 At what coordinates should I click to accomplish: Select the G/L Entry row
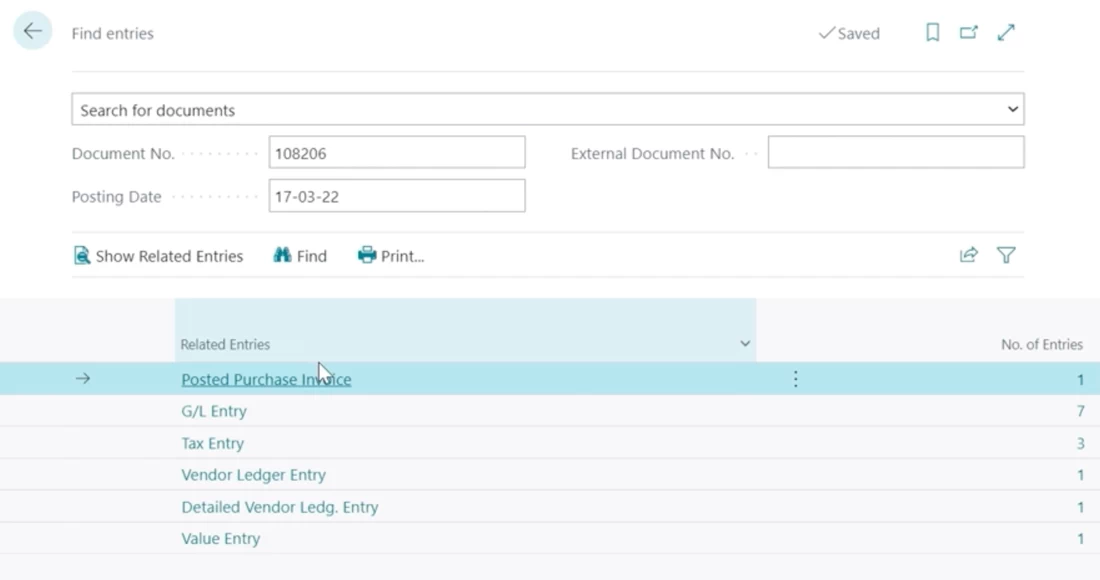(x=214, y=411)
